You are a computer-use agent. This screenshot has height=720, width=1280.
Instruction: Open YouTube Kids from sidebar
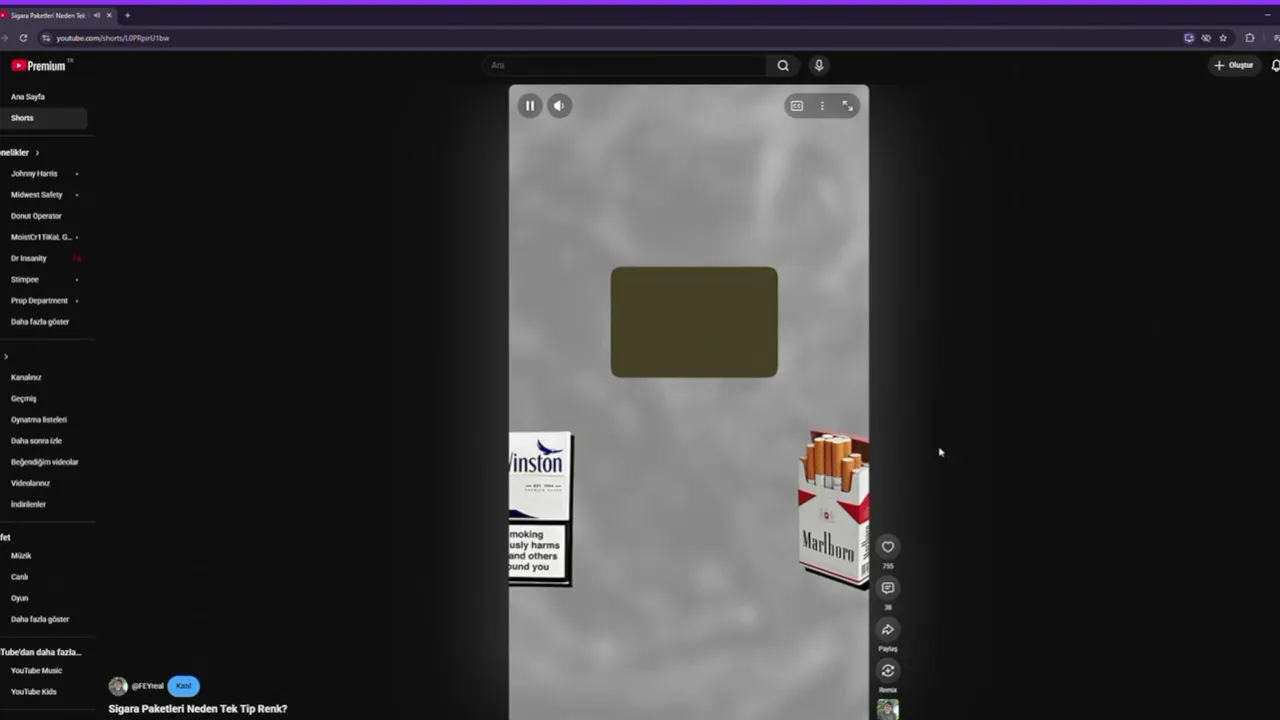33,692
